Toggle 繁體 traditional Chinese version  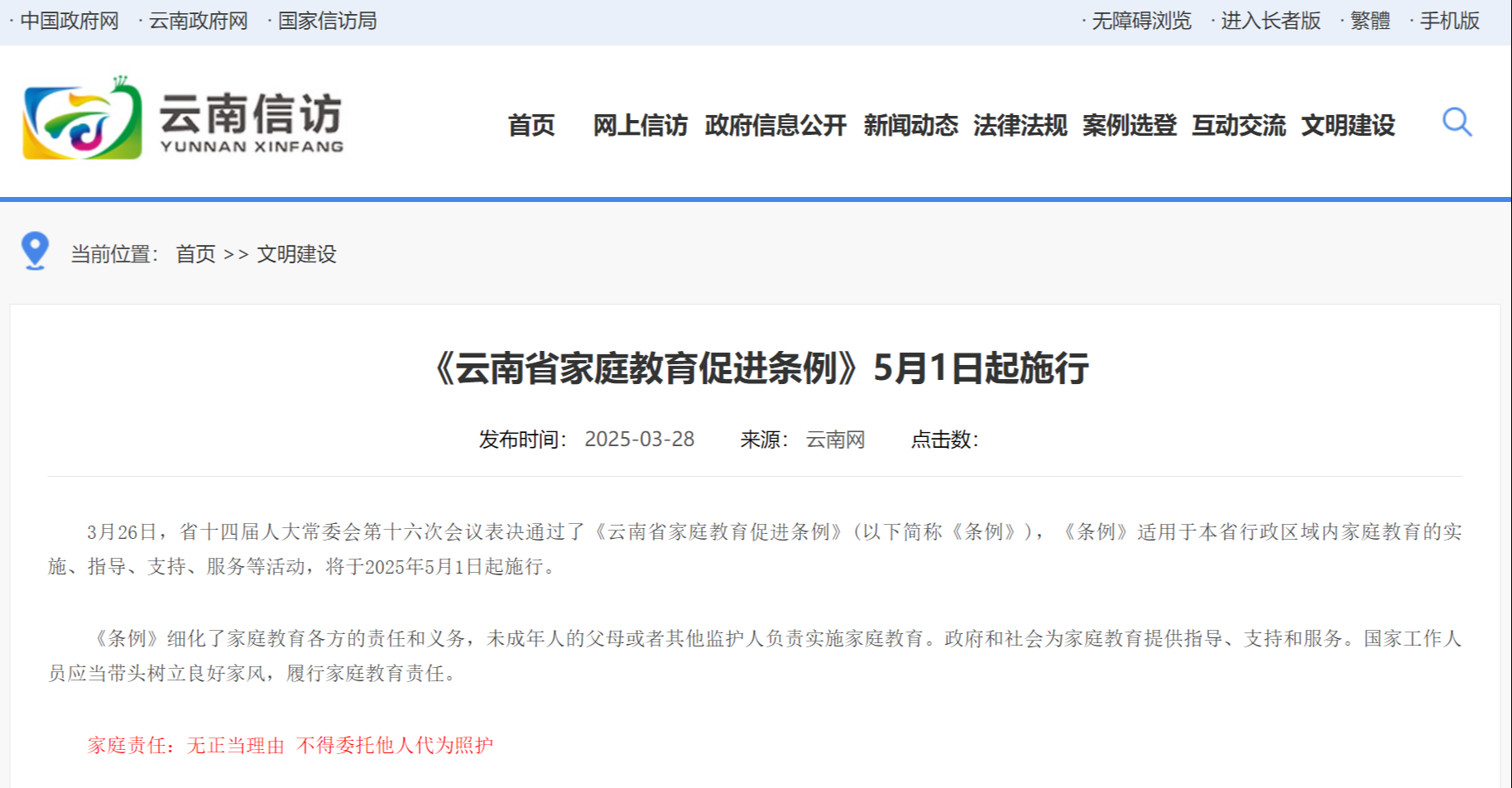1370,21
